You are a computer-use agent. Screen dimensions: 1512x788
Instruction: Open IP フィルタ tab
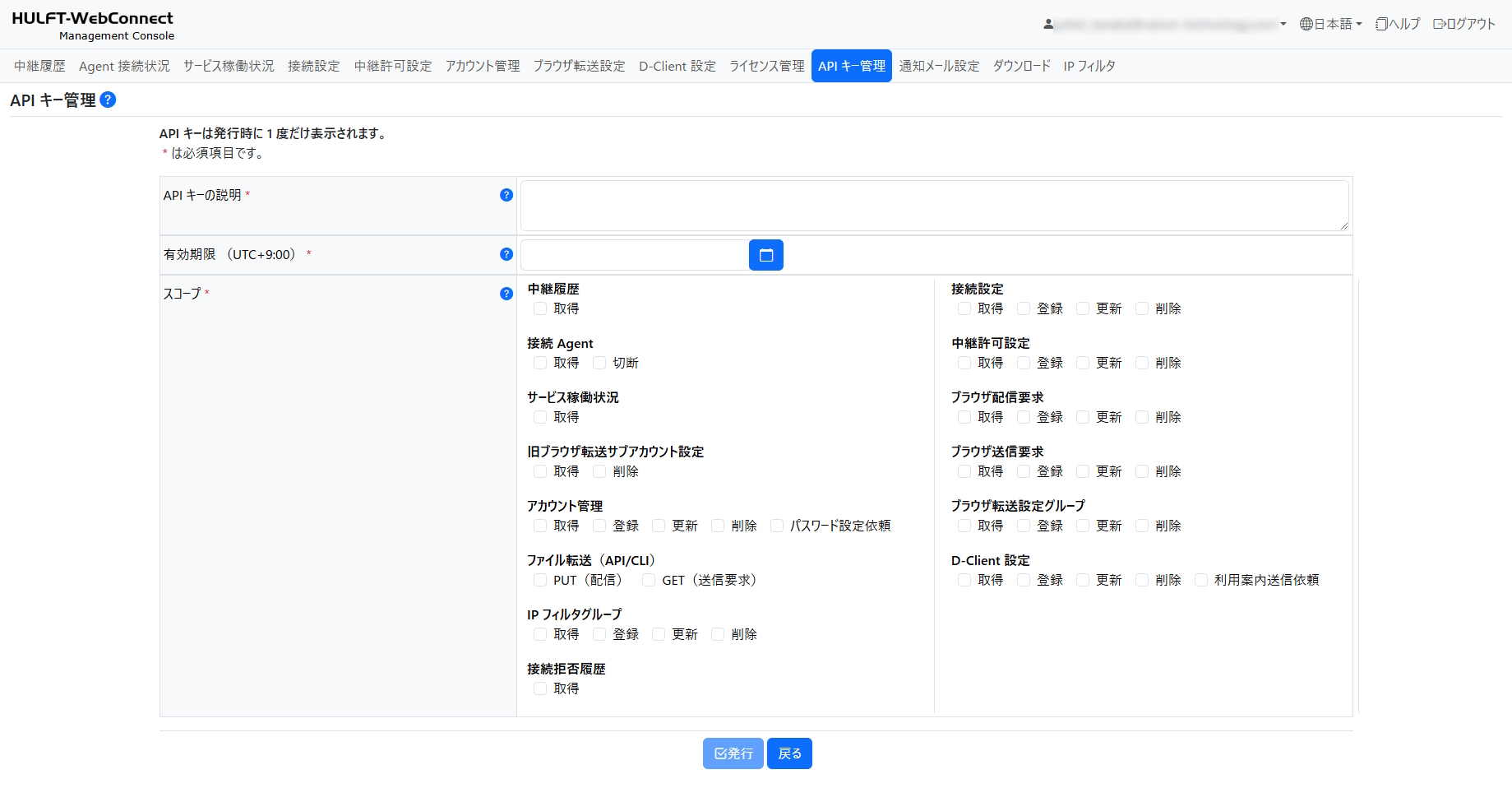(x=1089, y=66)
